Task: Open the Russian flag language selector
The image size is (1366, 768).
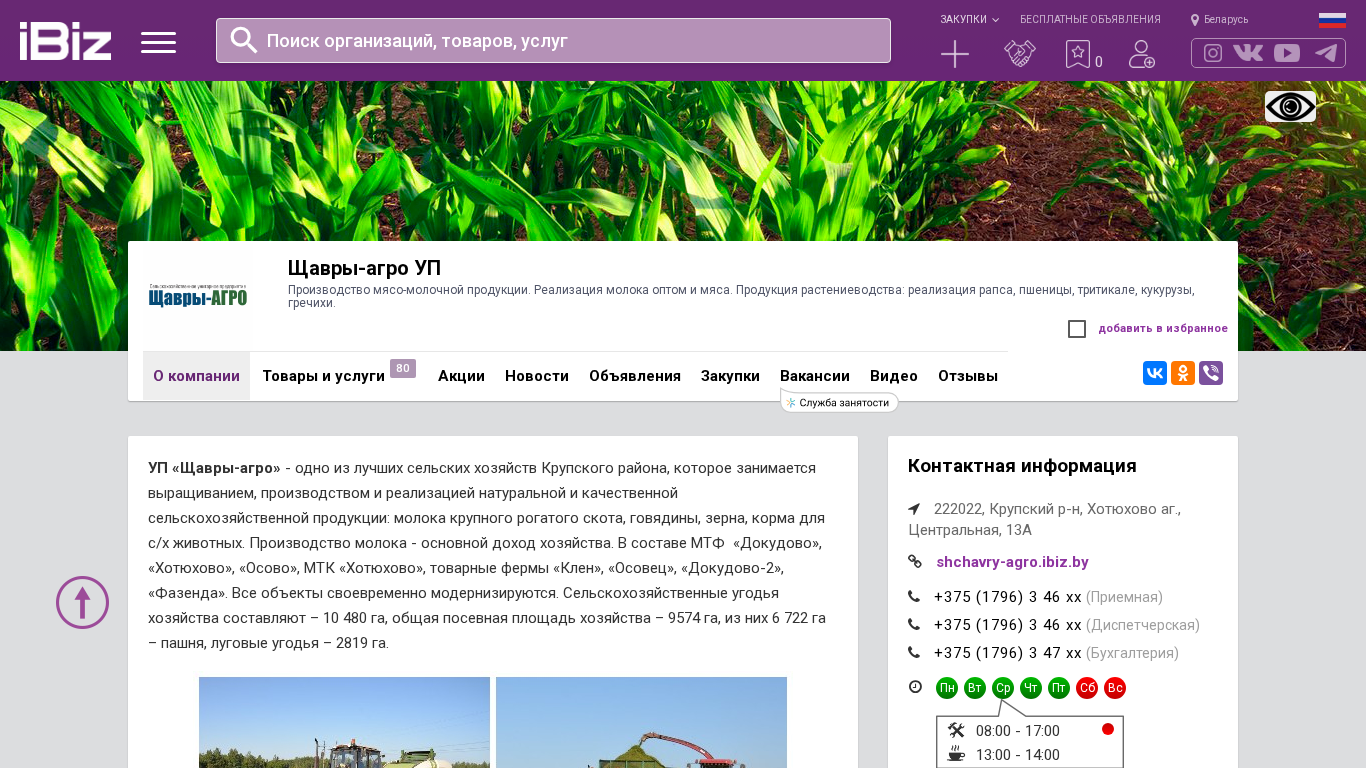Action: [x=1332, y=19]
